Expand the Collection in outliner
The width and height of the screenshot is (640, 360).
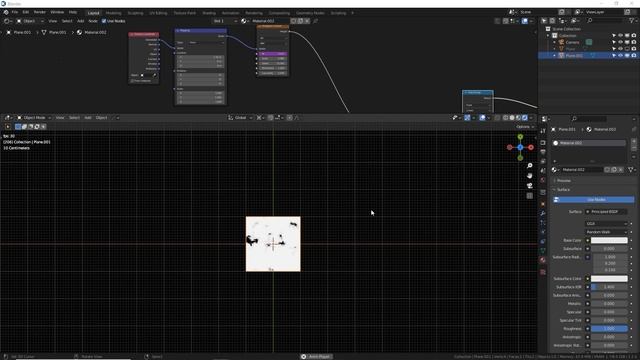(x=548, y=36)
